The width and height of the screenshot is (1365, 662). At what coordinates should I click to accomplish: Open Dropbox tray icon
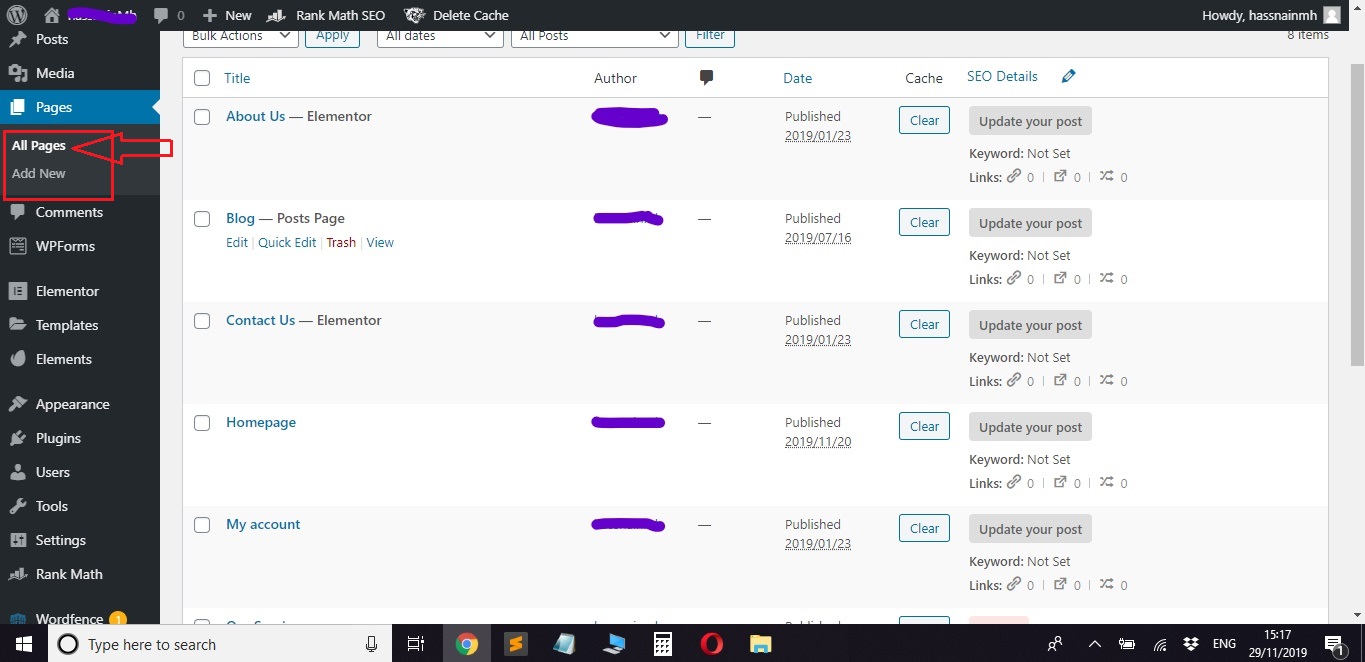click(1191, 644)
